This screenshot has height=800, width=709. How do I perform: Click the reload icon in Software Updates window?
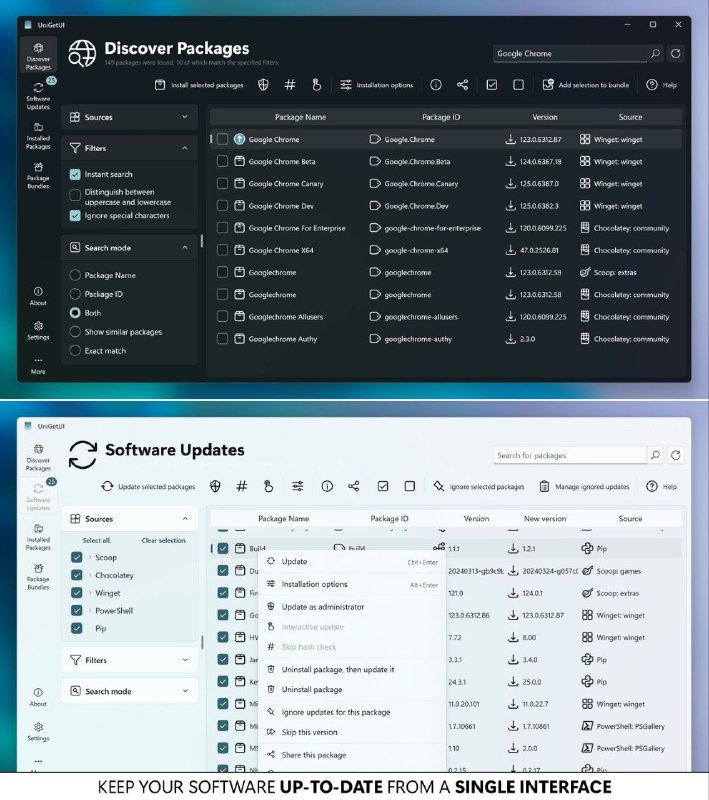click(x=676, y=455)
